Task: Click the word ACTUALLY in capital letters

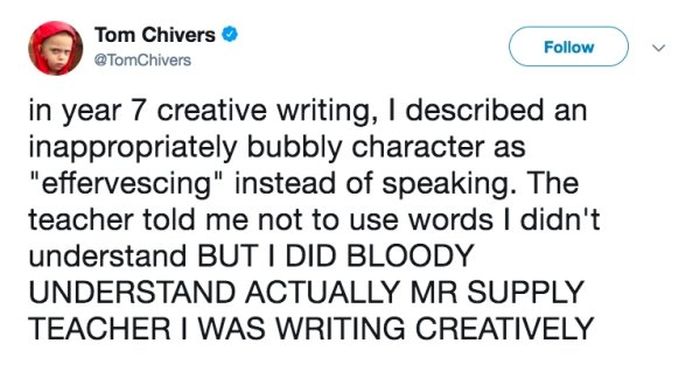Action: tap(321, 292)
